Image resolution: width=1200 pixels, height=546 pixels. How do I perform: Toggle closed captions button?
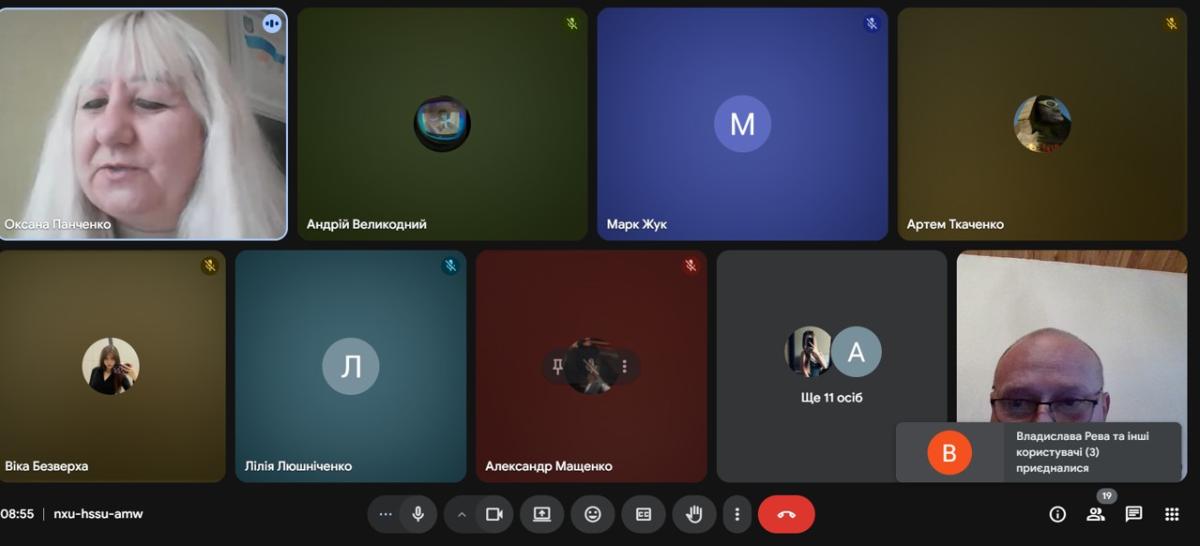click(x=643, y=514)
